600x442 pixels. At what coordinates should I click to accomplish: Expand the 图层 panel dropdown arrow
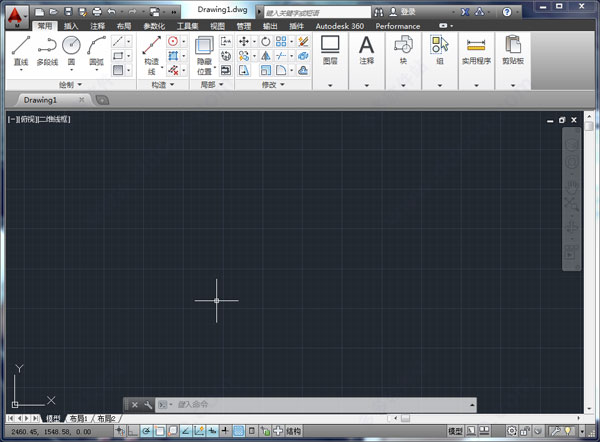(330, 85)
